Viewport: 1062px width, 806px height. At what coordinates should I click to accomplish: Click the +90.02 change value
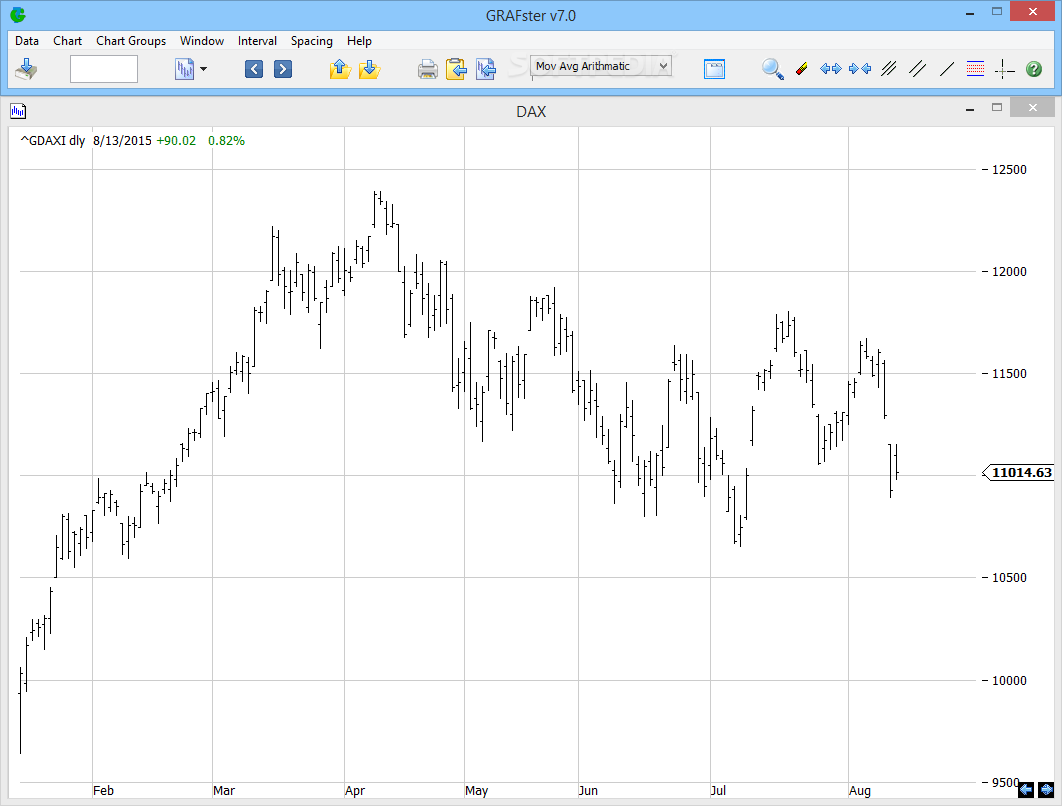[176, 141]
